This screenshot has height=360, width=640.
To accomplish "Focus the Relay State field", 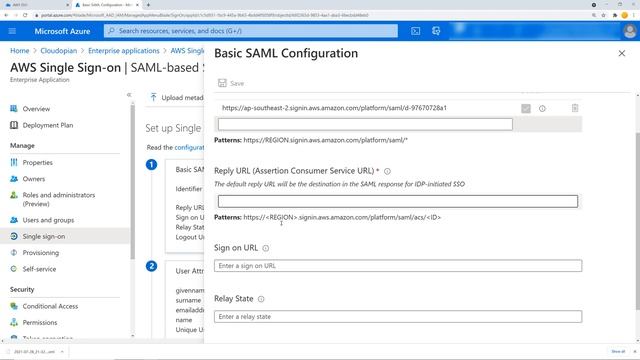I will [398, 317].
